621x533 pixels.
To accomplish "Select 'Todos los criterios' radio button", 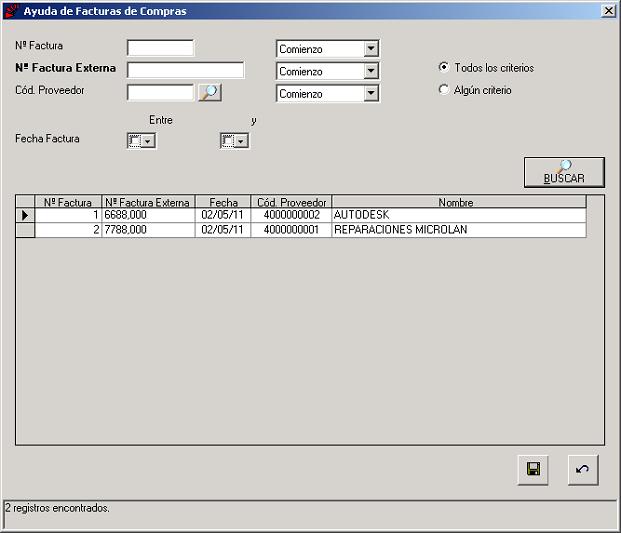I will pyautogui.click(x=444, y=67).
